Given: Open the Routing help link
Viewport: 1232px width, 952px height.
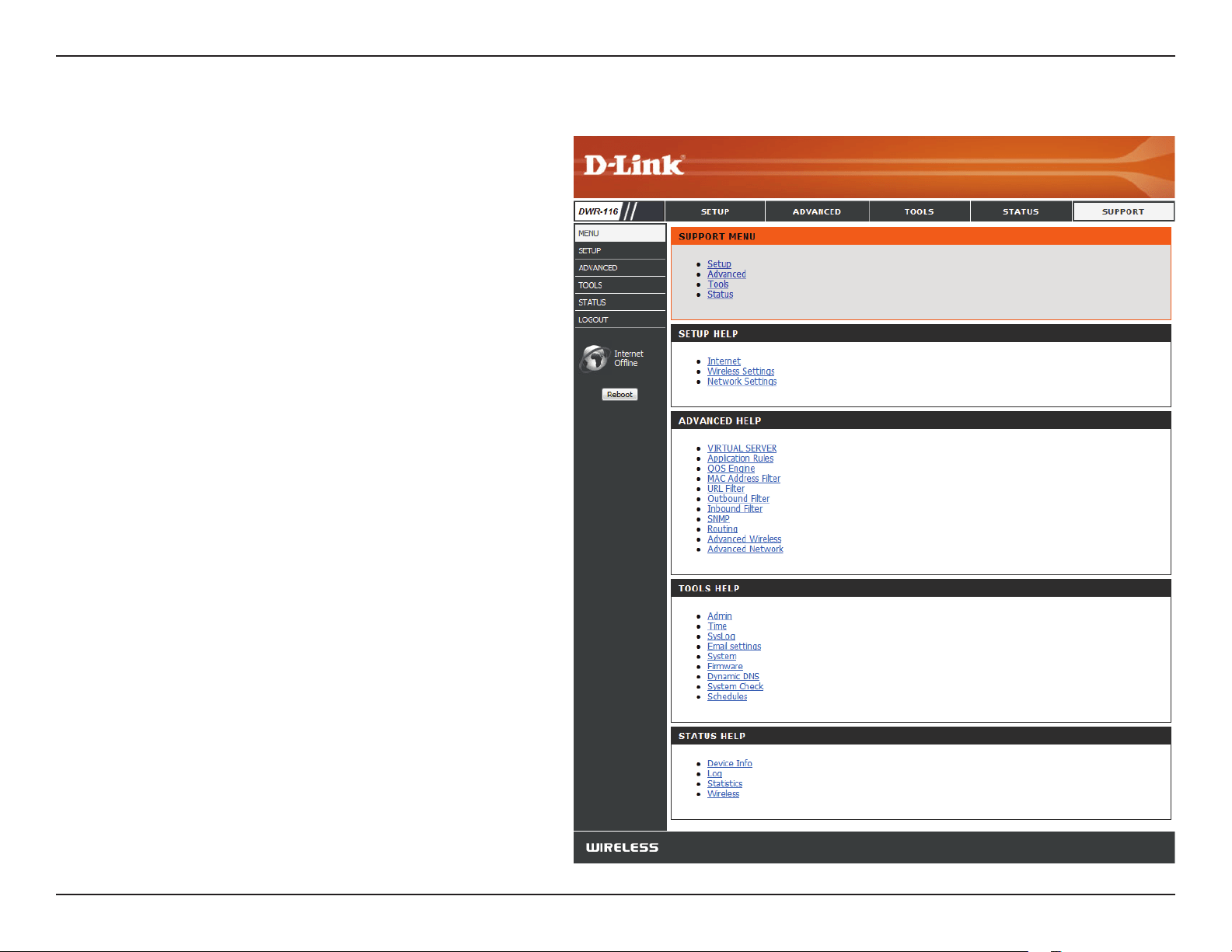Looking at the screenshot, I should click(x=722, y=529).
